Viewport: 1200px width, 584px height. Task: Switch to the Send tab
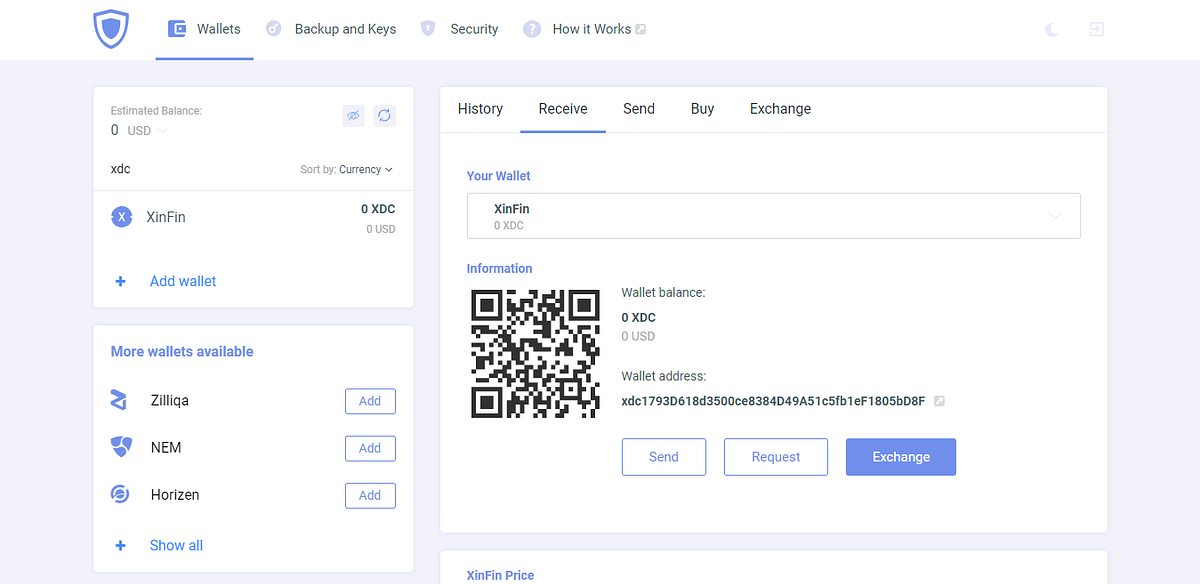click(639, 109)
